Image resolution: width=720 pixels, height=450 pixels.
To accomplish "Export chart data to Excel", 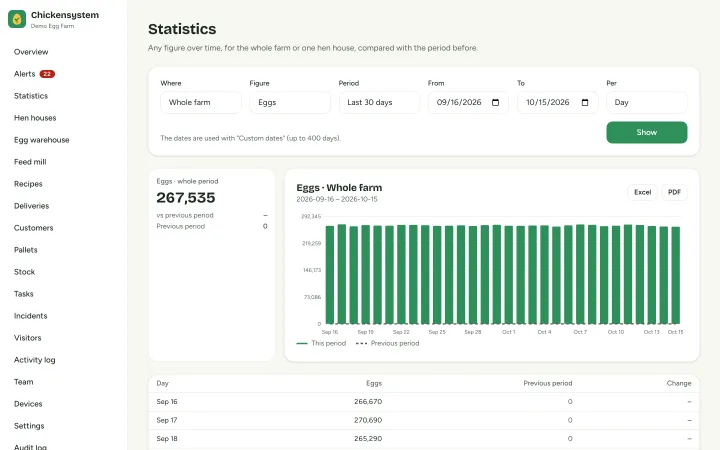I will [x=642, y=192].
